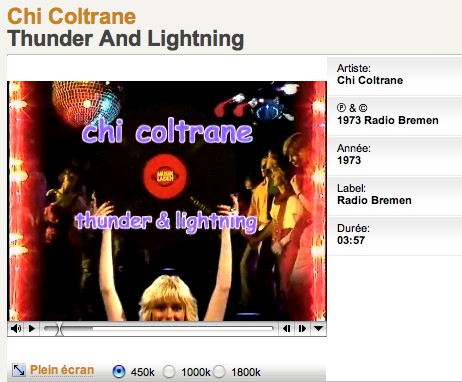Screen dimensions: 462x382
Task: Play the Thunder And Lightning video
Action: (32, 329)
